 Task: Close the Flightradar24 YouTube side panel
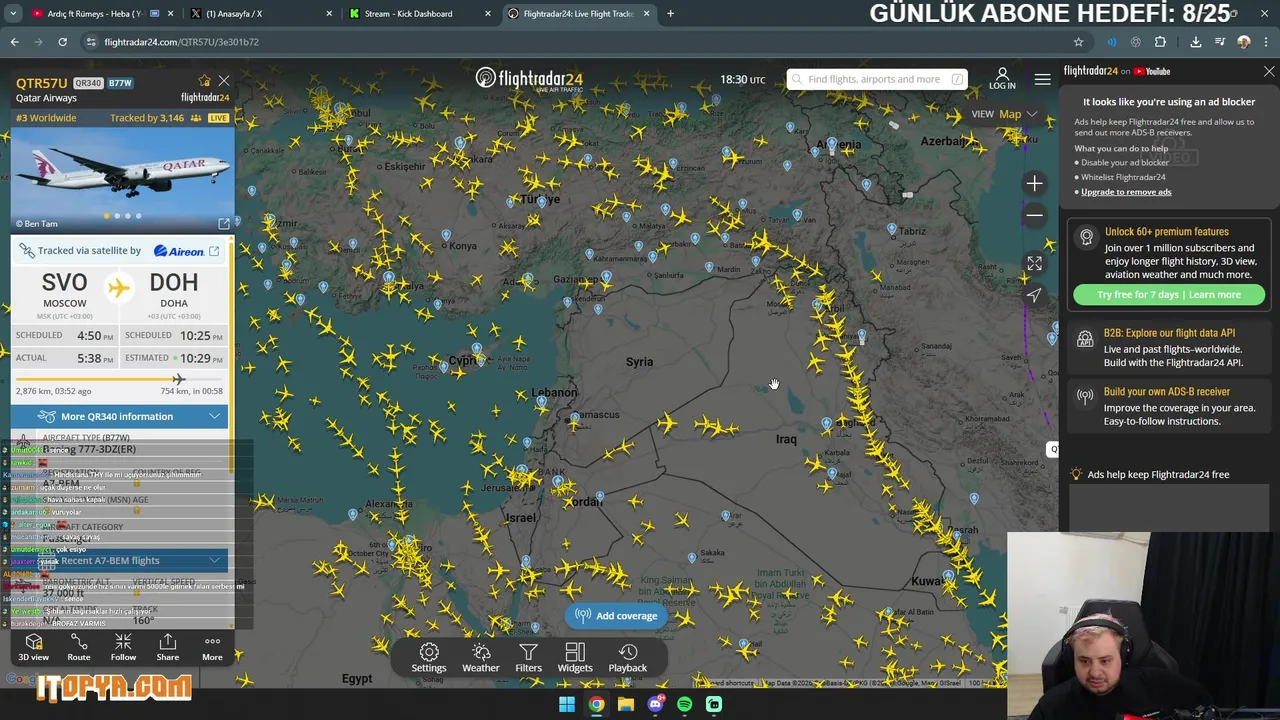pyautogui.click(x=1269, y=71)
